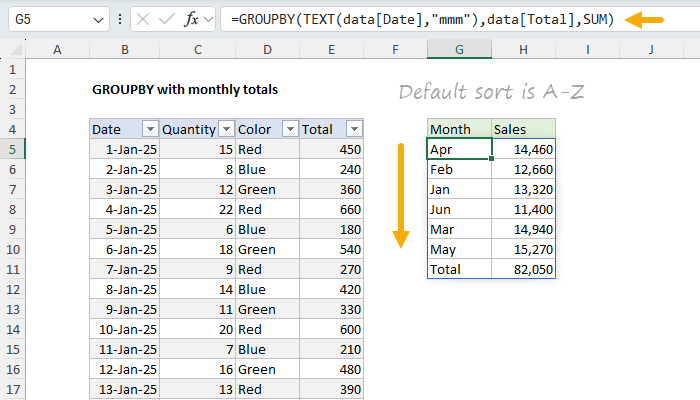Click the sales value 14,940
This screenshot has height=400, width=700.
(523, 229)
